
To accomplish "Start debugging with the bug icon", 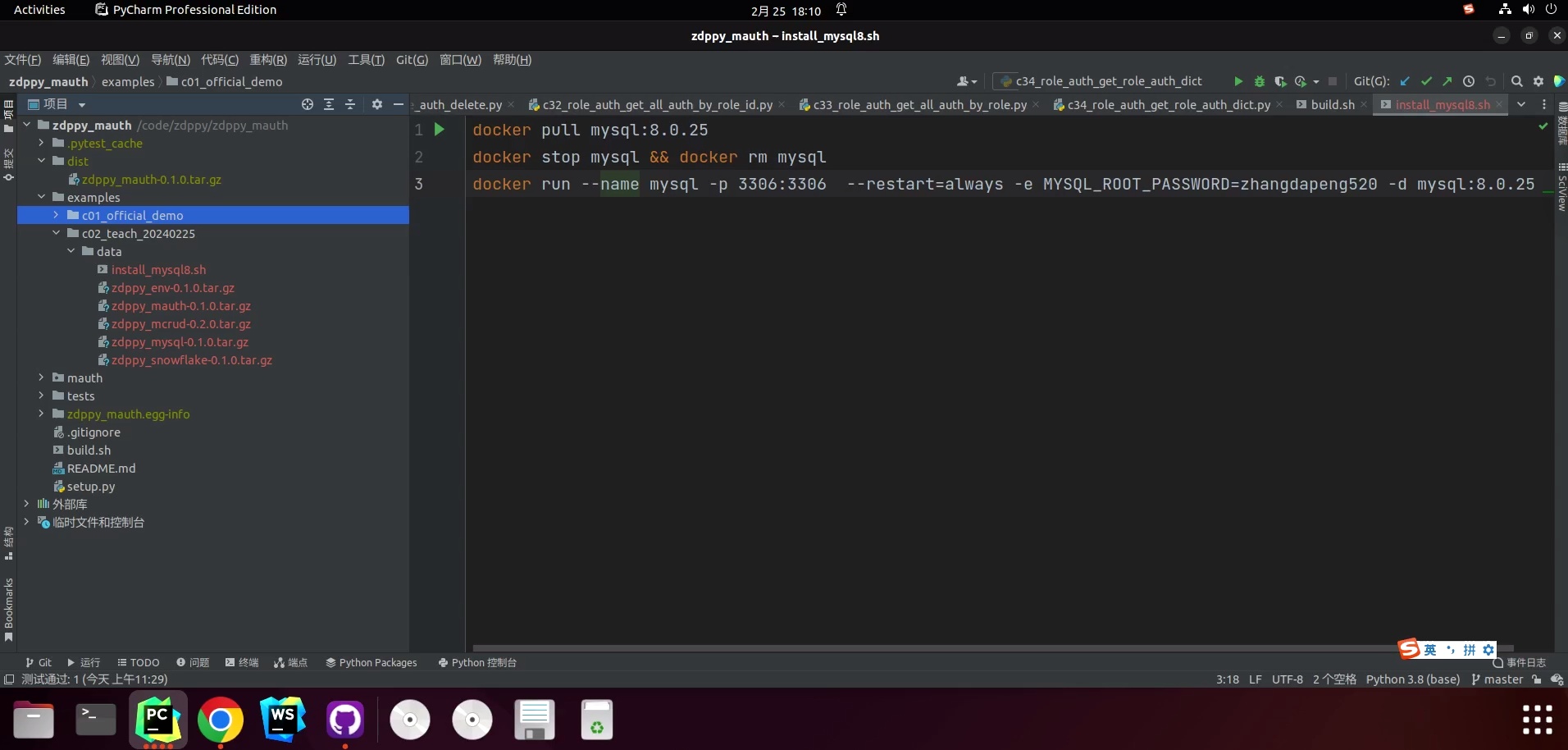I will [x=1260, y=81].
